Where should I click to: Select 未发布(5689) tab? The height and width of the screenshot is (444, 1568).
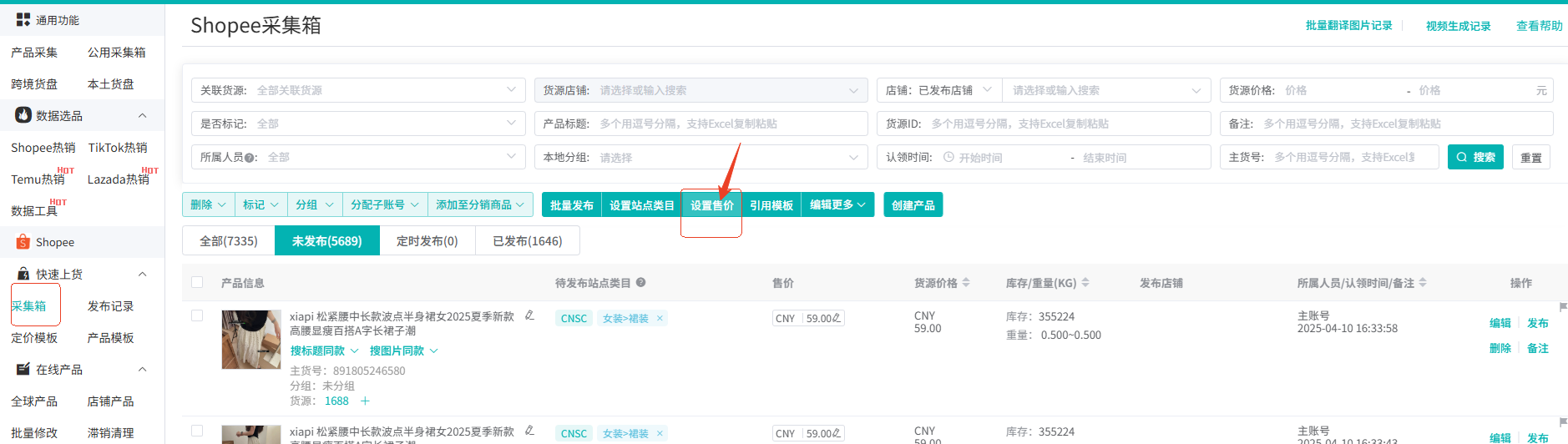(x=327, y=240)
